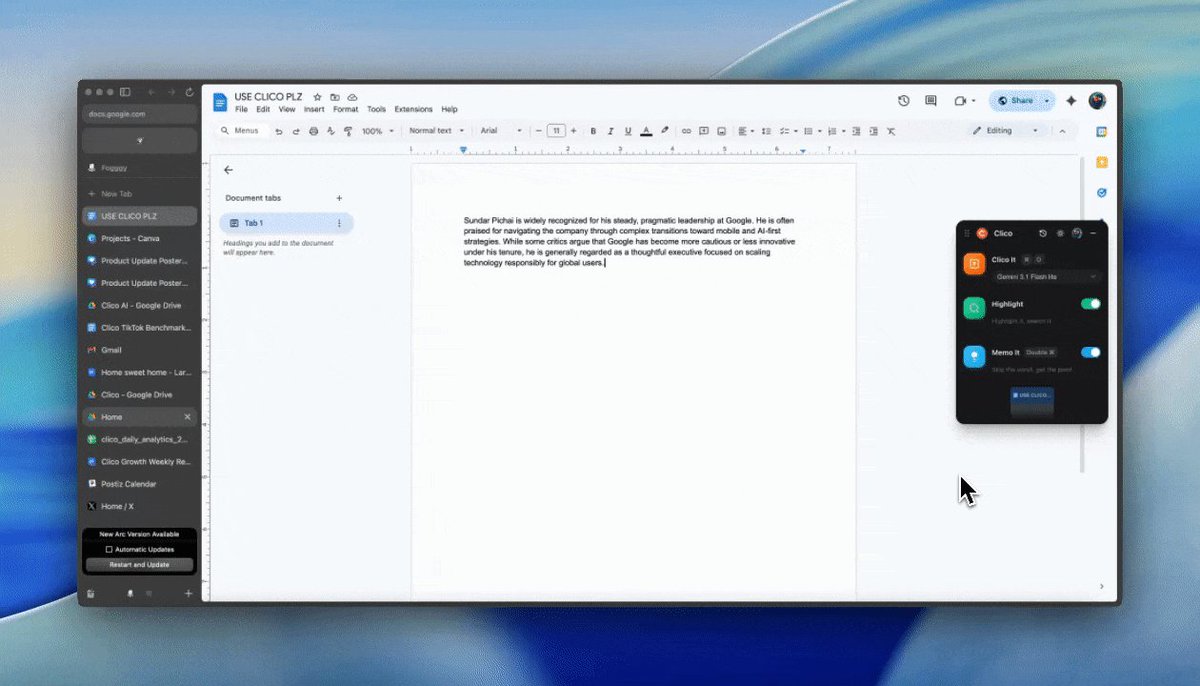Open the Gemini model dropdown in Clico
This screenshot has height=686, width=1200.
click(1046, 276)
